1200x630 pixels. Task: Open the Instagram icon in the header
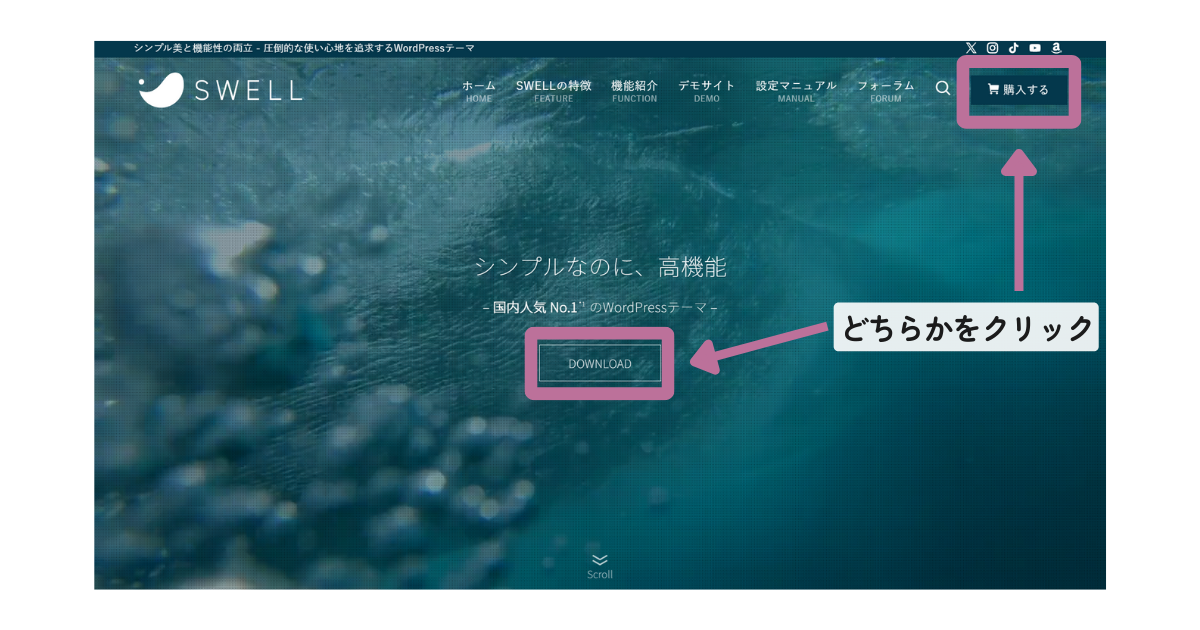(993, 47)
